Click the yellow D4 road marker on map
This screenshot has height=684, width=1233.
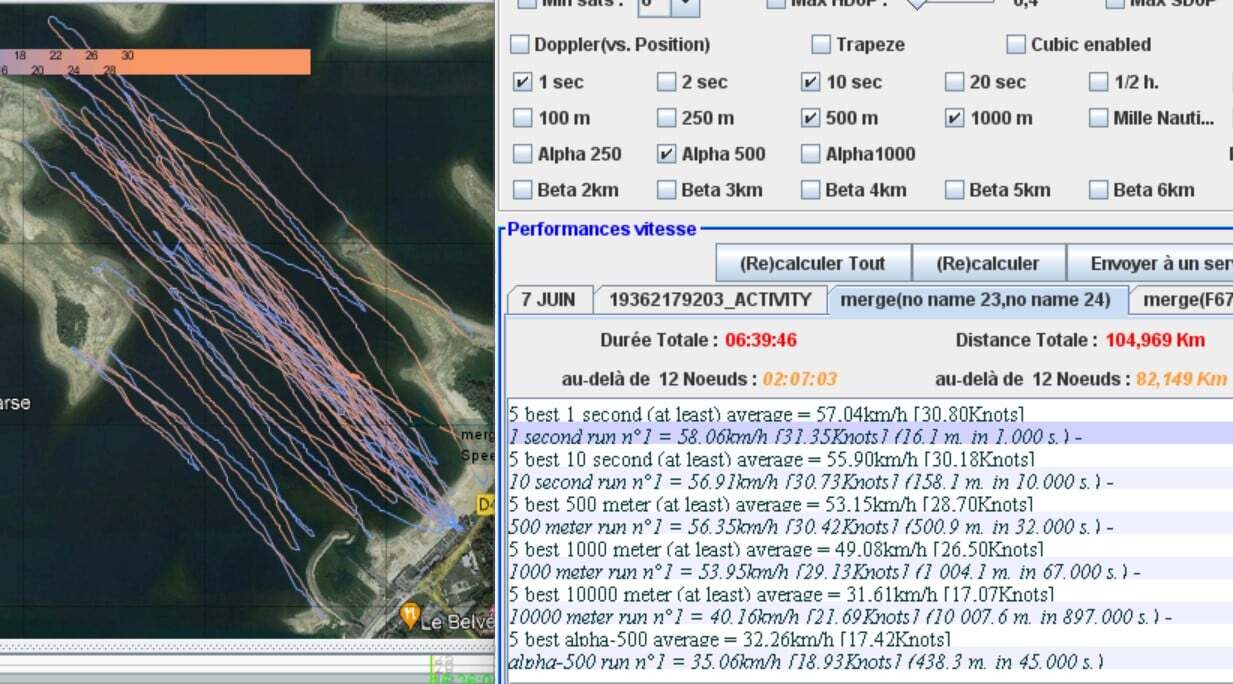tap(488, 506)
